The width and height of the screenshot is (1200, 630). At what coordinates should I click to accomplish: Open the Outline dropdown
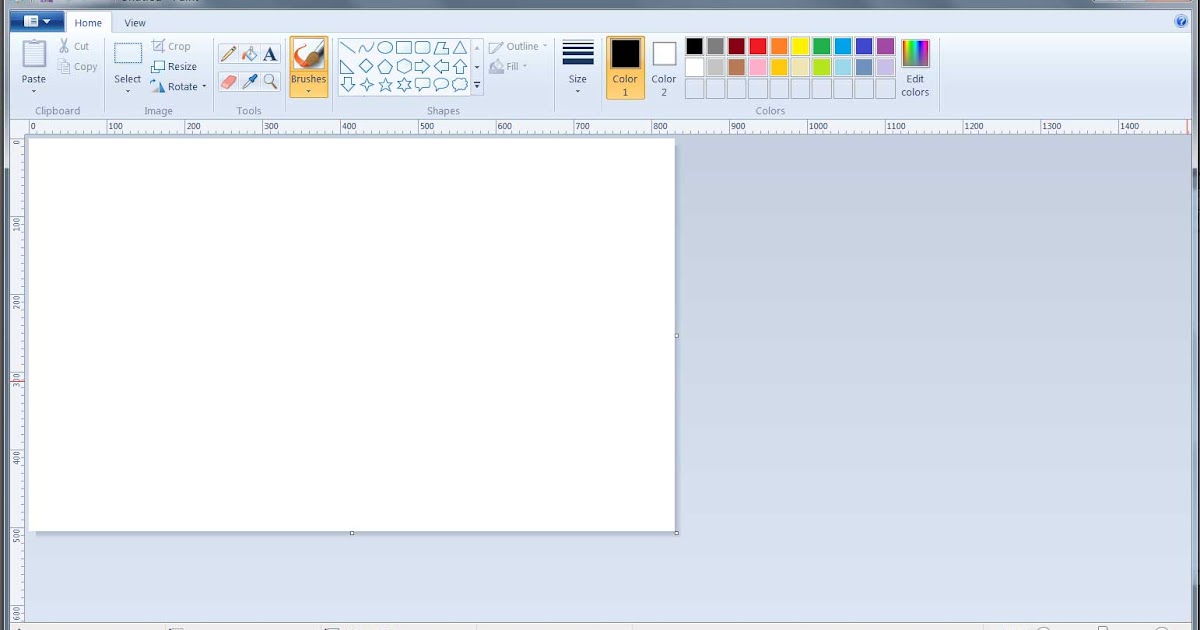pos(518,47)
